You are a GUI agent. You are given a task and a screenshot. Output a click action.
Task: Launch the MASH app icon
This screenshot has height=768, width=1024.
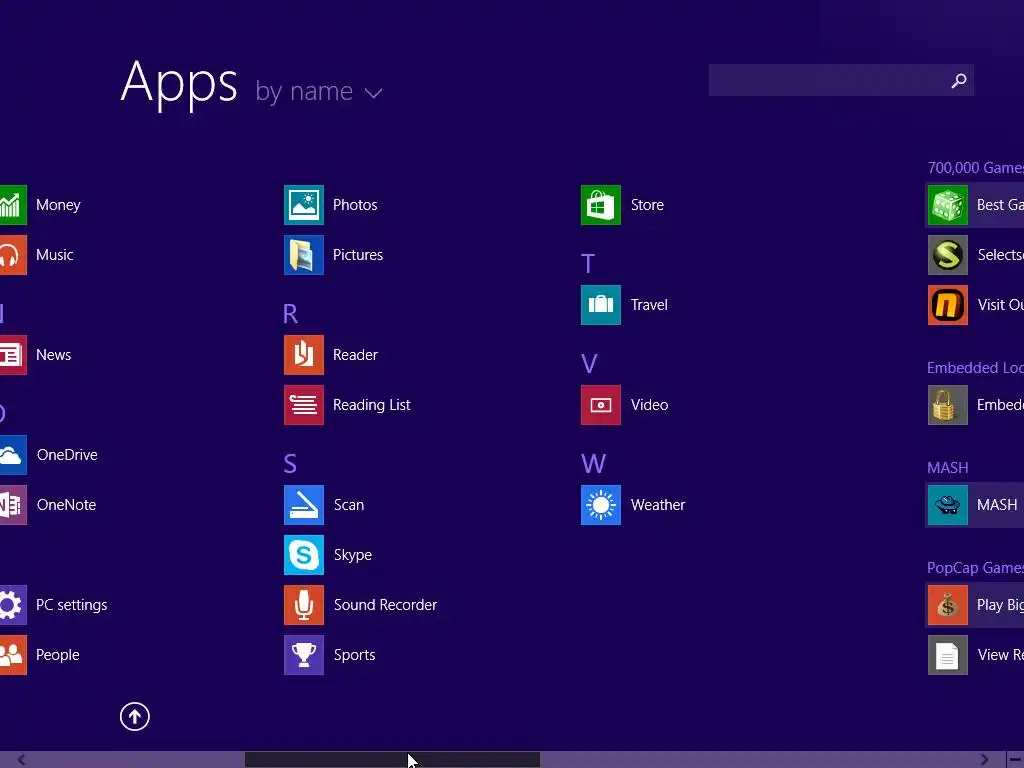[948, 505]
